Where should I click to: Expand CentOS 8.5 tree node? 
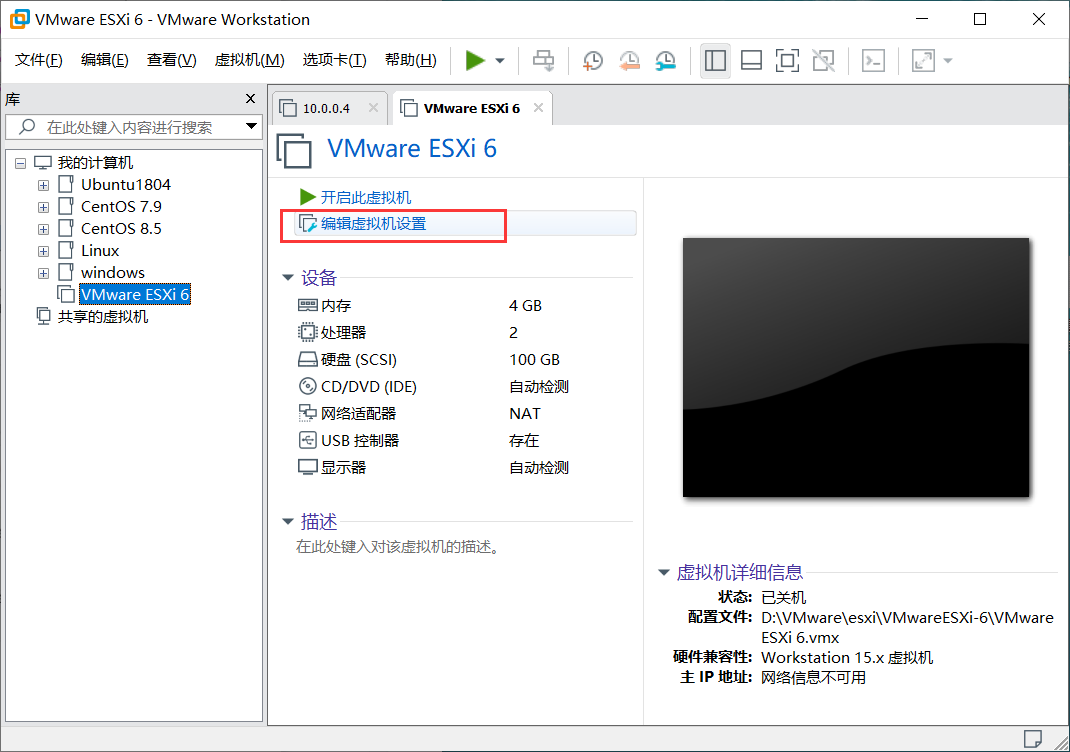(43, 229)
